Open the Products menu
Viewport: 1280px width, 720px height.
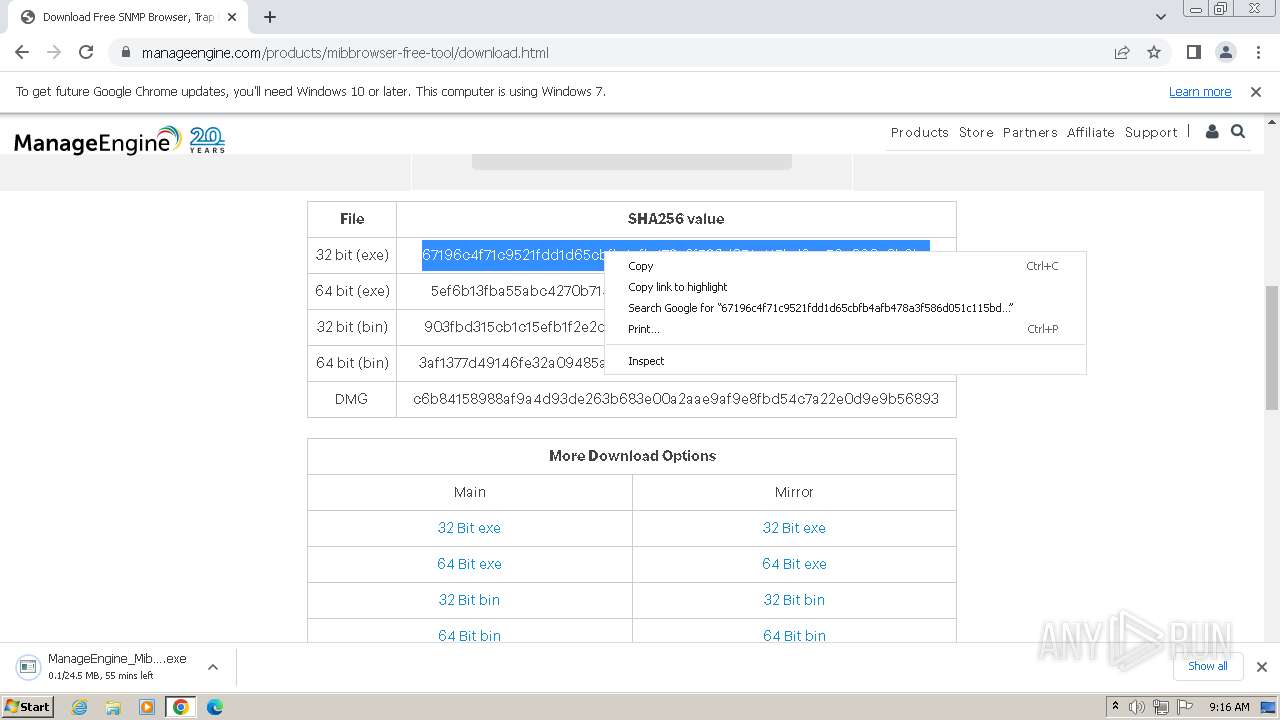click(919, 132)
